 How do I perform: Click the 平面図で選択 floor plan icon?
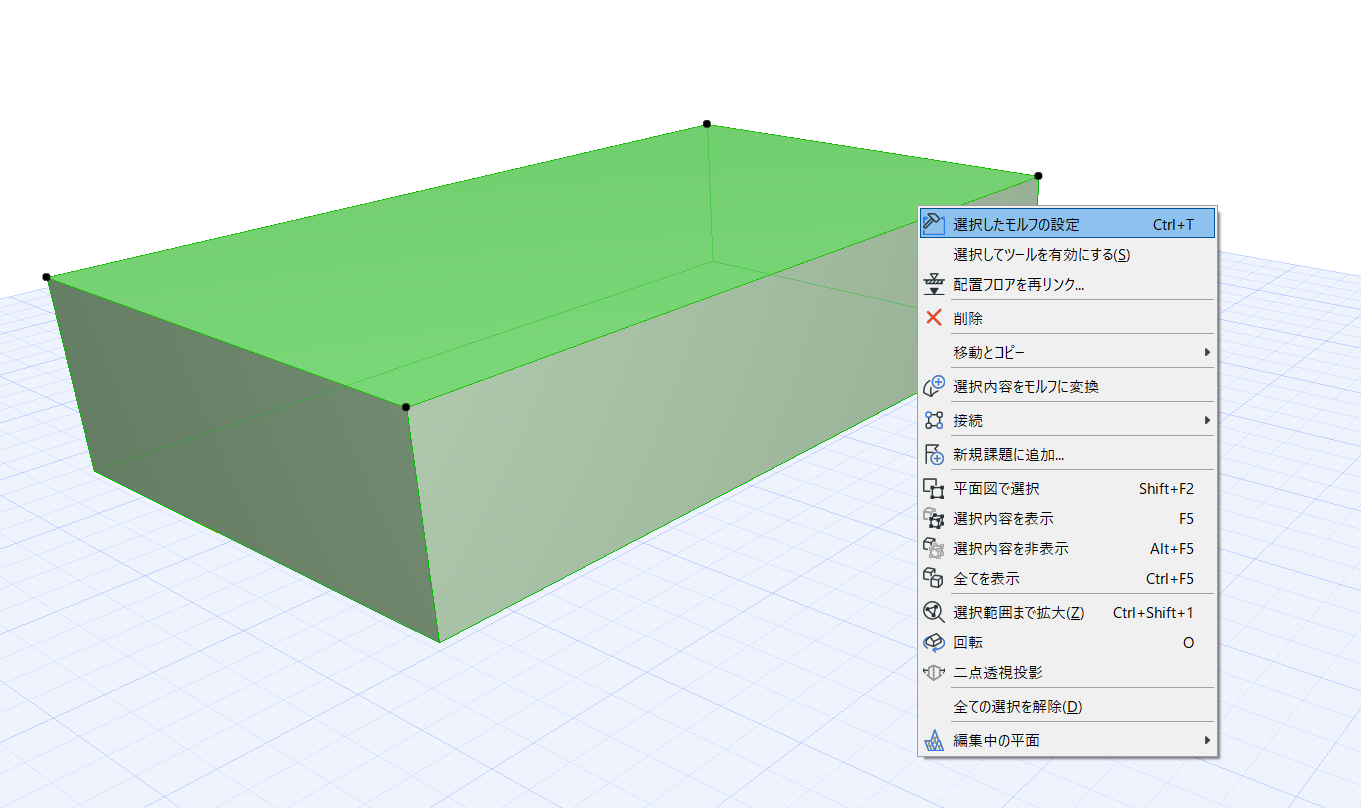(934, 488)
